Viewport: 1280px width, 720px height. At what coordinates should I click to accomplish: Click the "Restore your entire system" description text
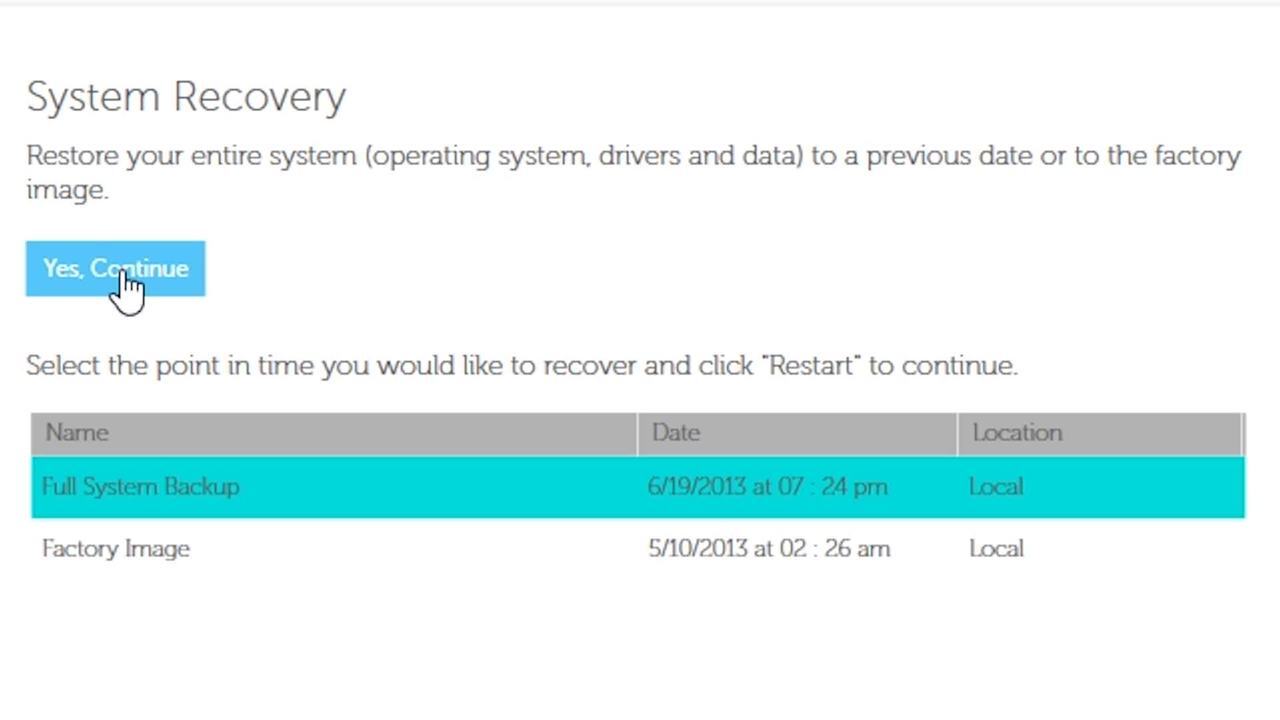pyautogui.click(x=190, y=156)
